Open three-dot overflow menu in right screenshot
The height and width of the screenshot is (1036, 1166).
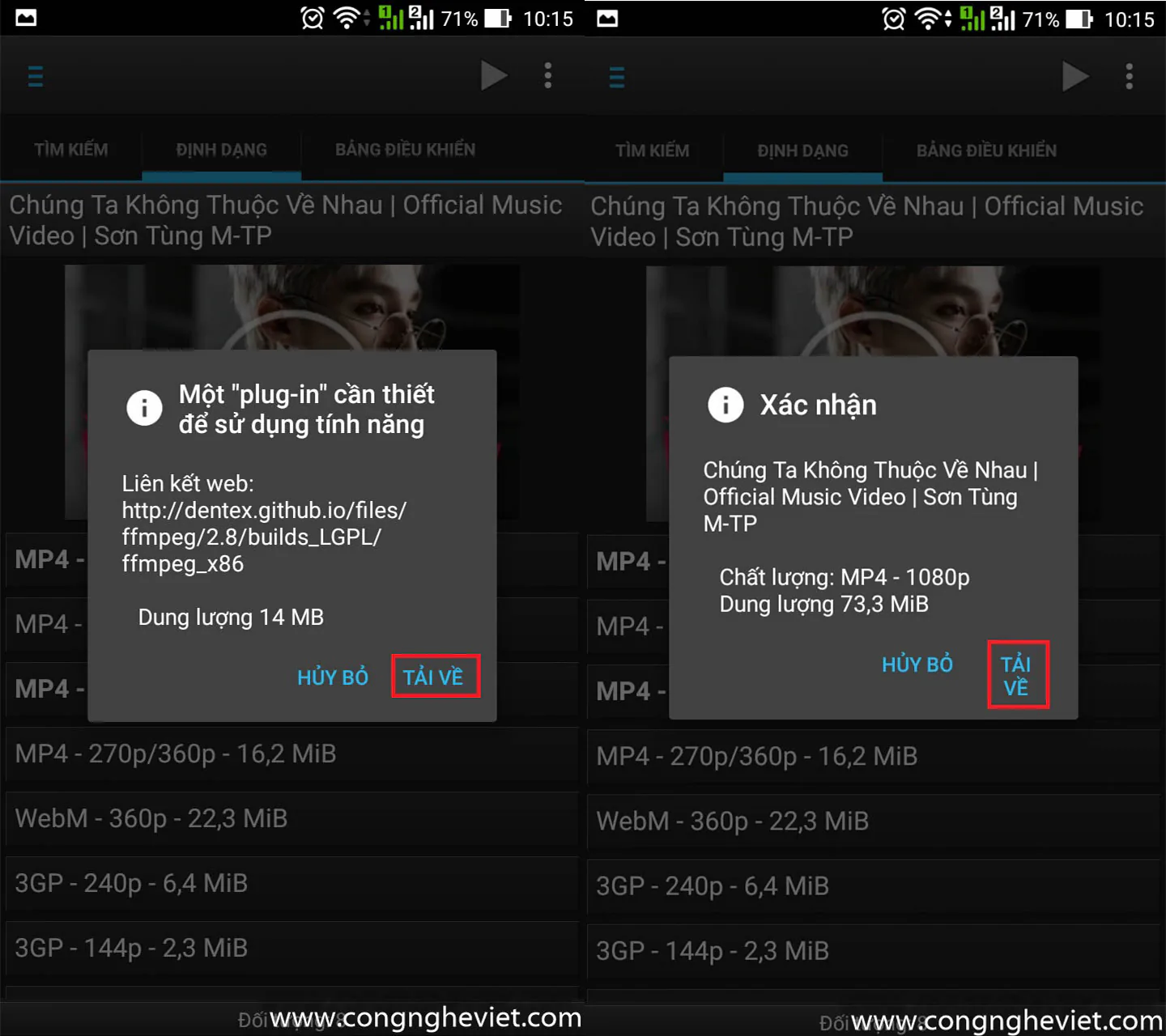1130,76
